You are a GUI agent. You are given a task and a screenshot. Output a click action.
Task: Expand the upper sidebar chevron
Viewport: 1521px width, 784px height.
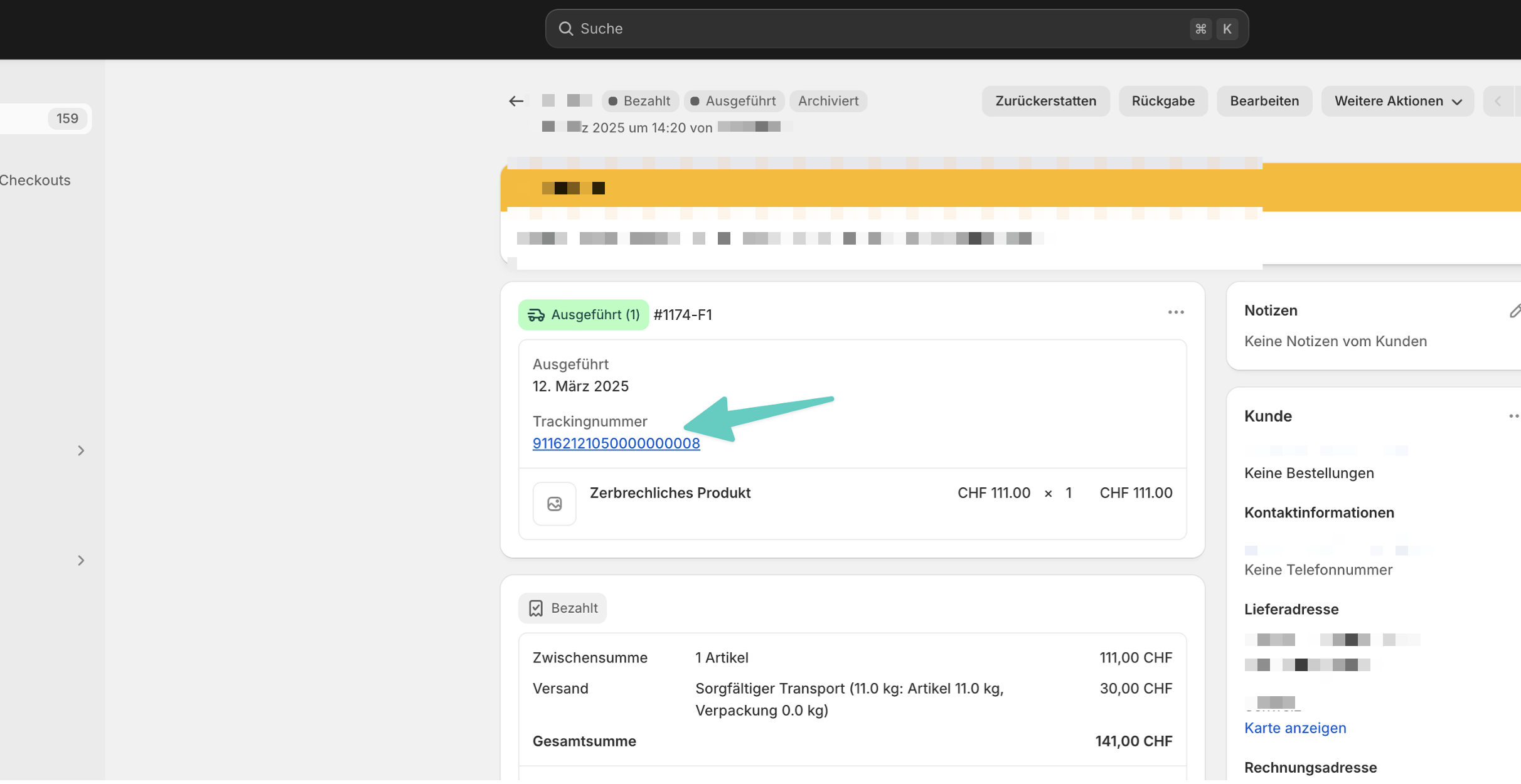[81, 450]
